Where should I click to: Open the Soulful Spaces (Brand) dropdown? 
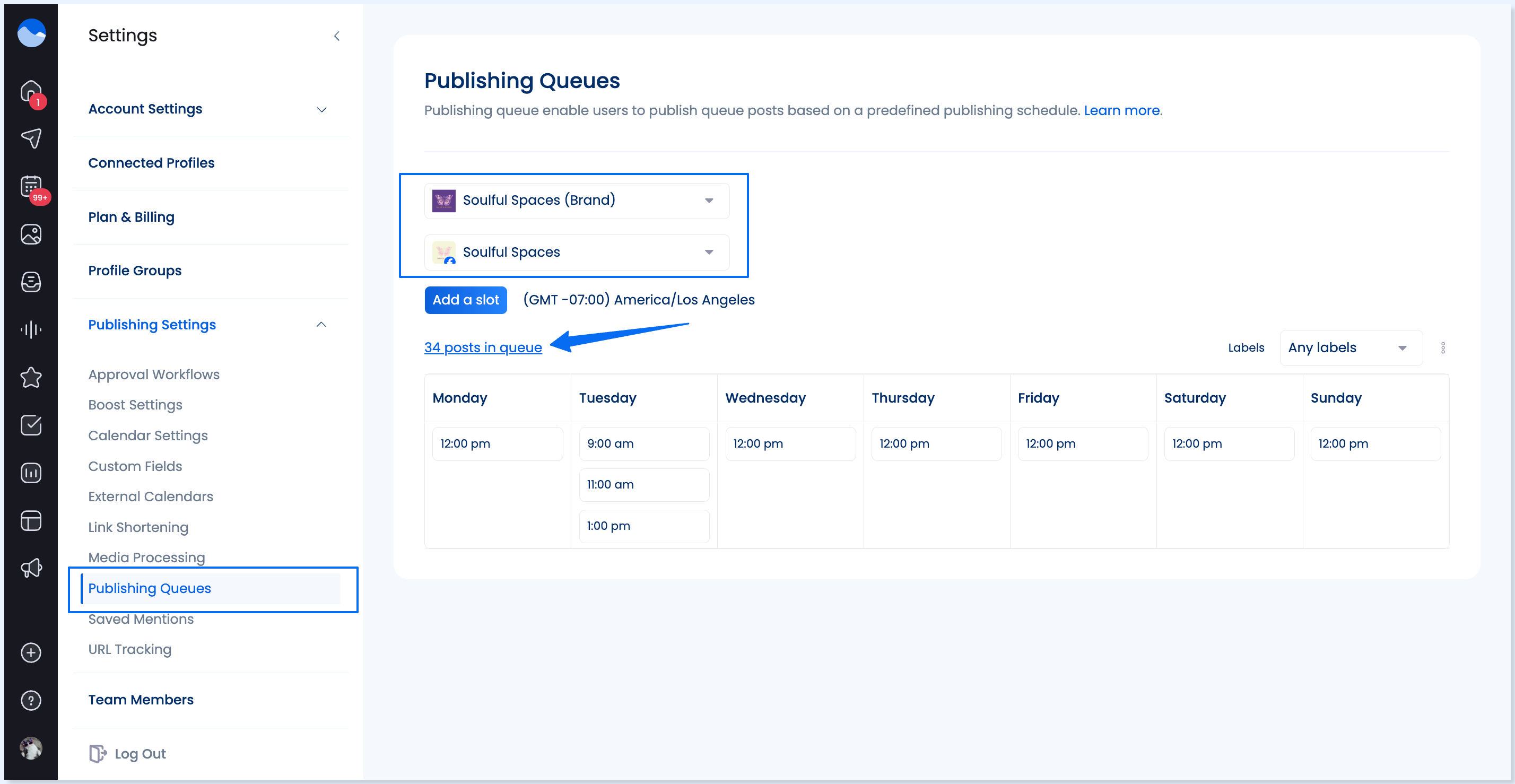pos(577,201)
